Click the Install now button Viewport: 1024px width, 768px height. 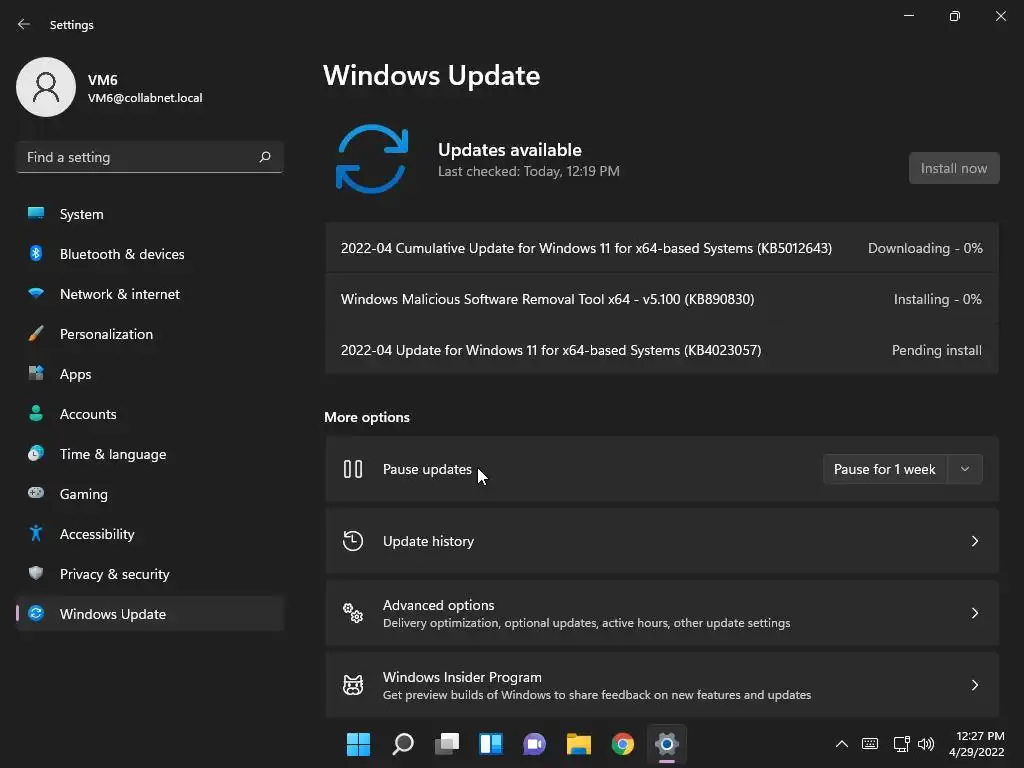(953, 168)
